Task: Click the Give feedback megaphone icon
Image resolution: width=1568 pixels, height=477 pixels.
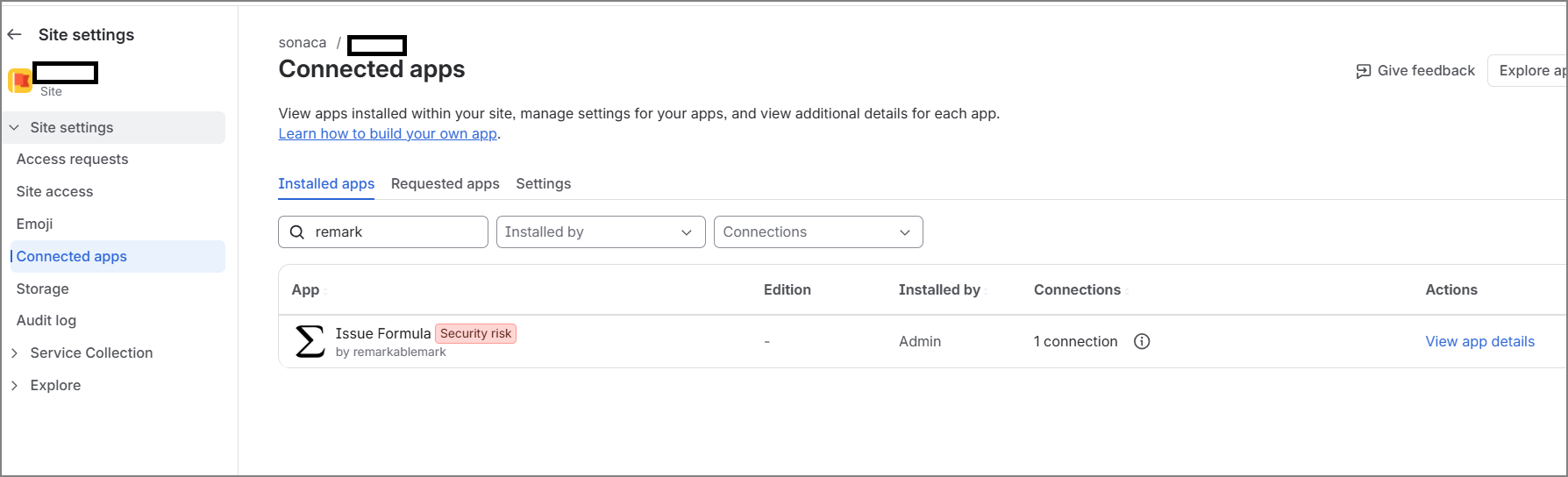Action: tap(1364, 71)
